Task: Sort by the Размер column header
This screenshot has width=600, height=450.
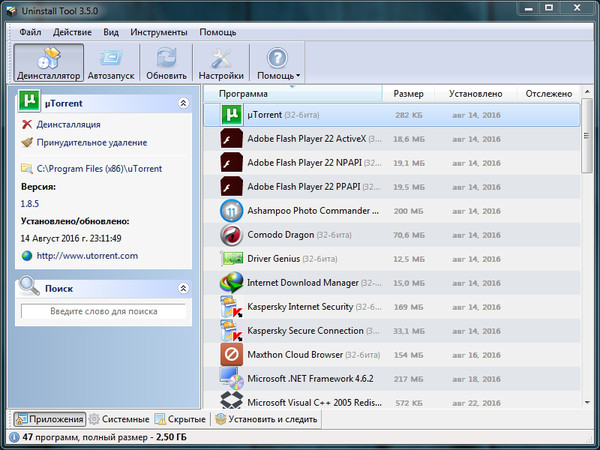Action: click(x=408, y=94)
